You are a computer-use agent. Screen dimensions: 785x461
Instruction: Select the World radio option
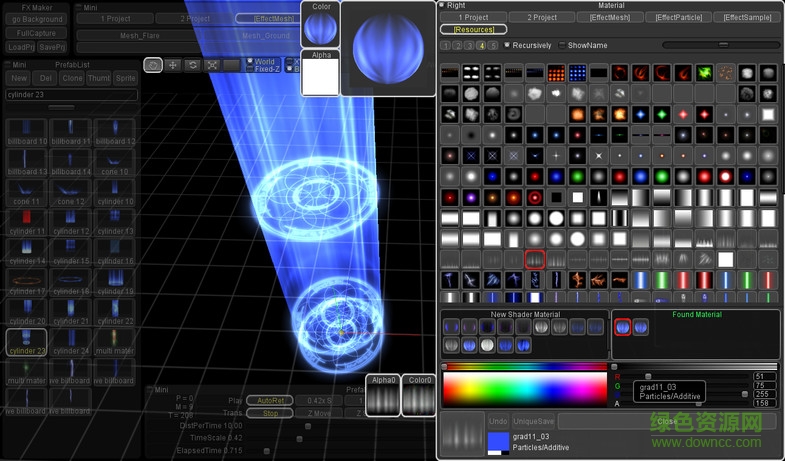(x=250, y=62)
